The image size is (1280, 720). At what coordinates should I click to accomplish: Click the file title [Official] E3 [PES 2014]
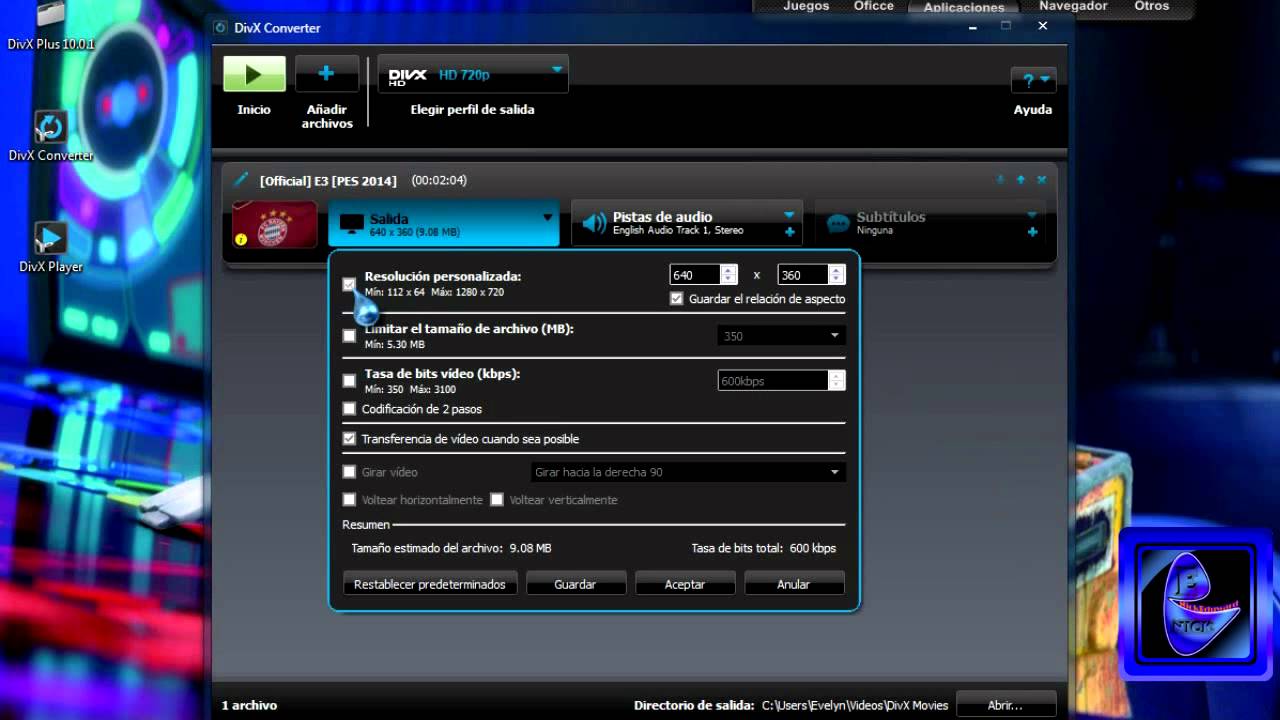click(328, 181)
